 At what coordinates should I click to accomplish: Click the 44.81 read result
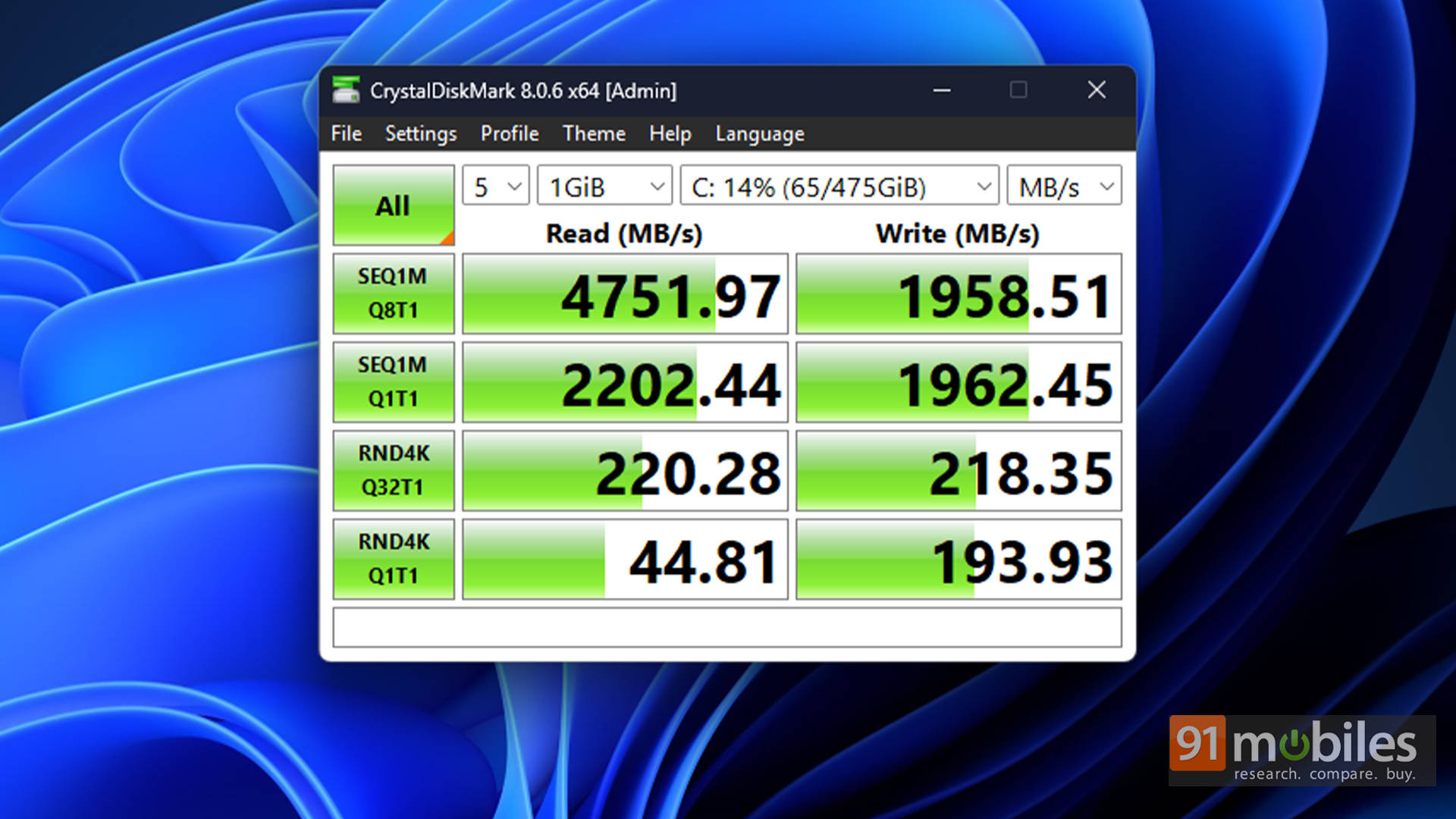(x=626, y=560)
